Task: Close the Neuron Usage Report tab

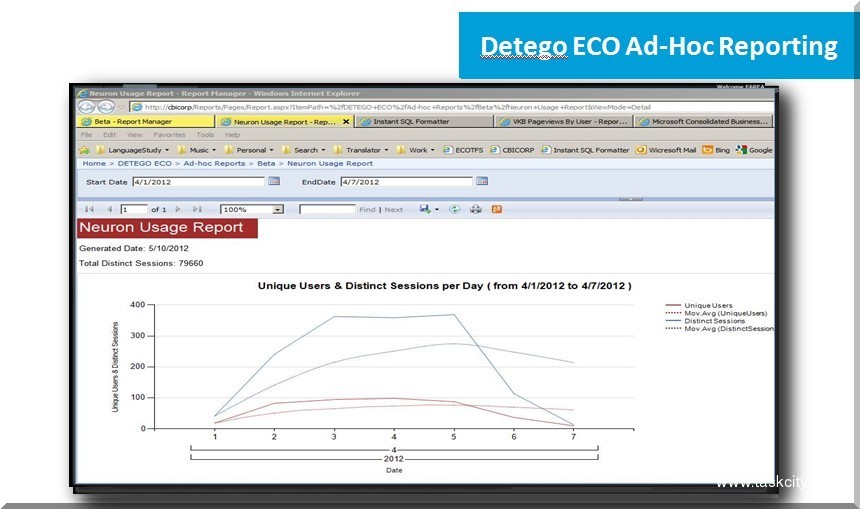Action: [x=346, y=122]
